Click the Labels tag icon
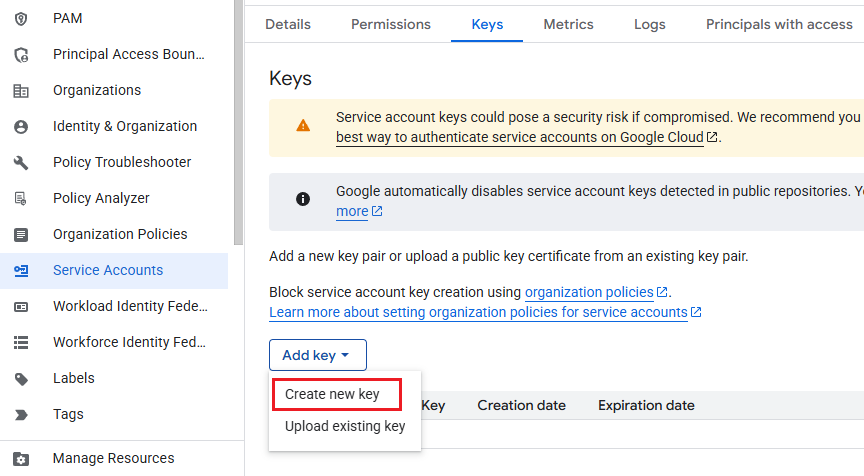 (21, 378)
